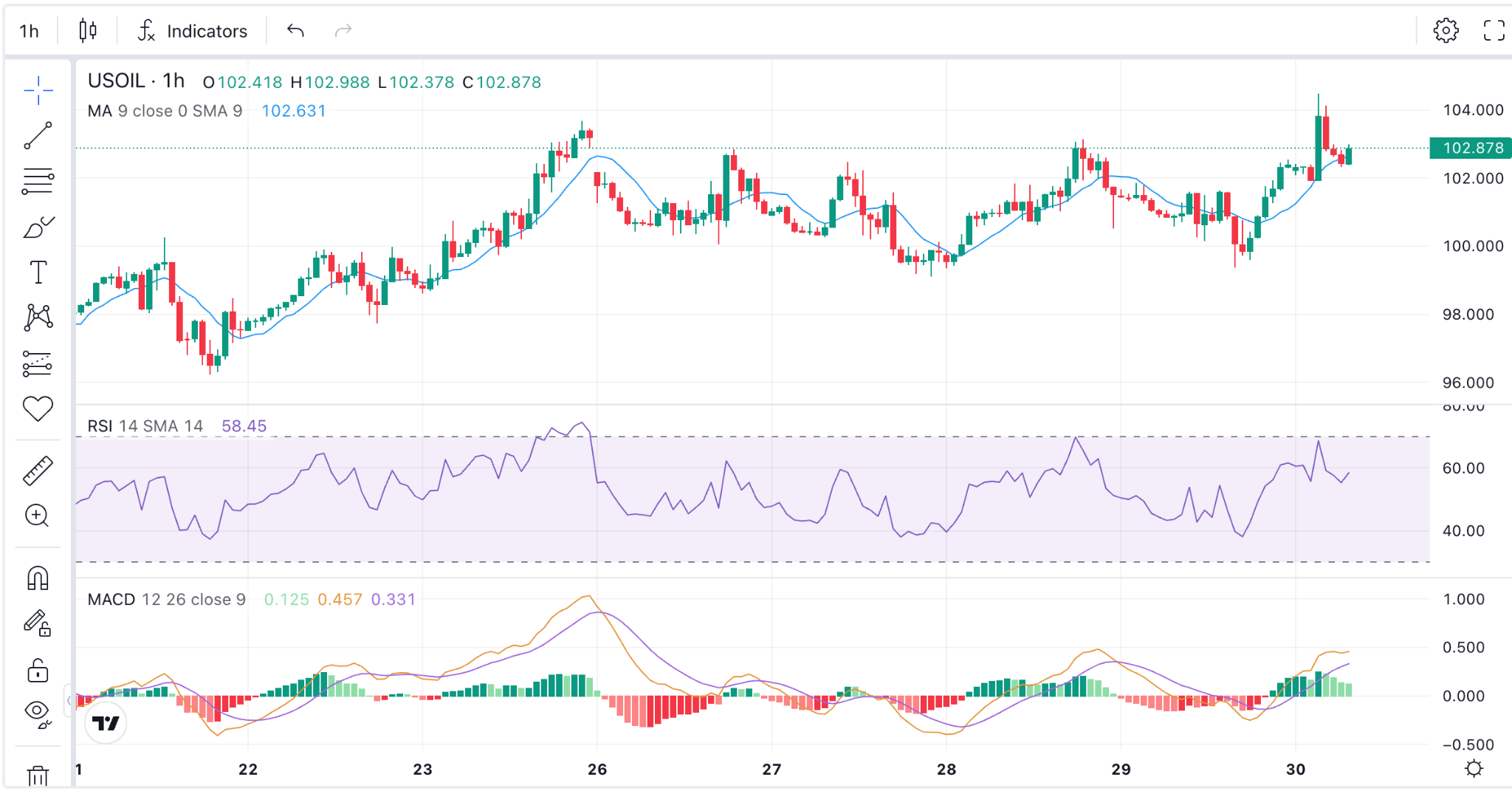Open the 1h timeframe selector
This screenshot has width=1512, height=791.
[x=30, y=31]
